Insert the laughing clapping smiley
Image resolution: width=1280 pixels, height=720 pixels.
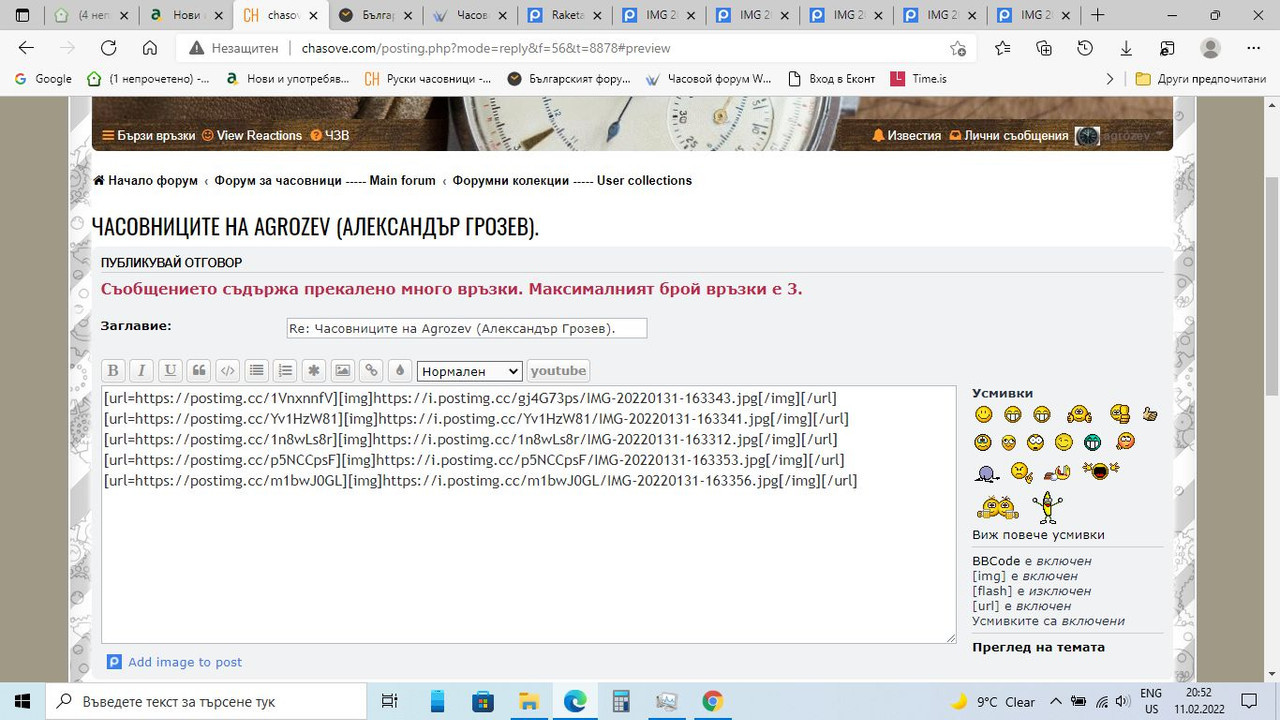(1101, 470)
